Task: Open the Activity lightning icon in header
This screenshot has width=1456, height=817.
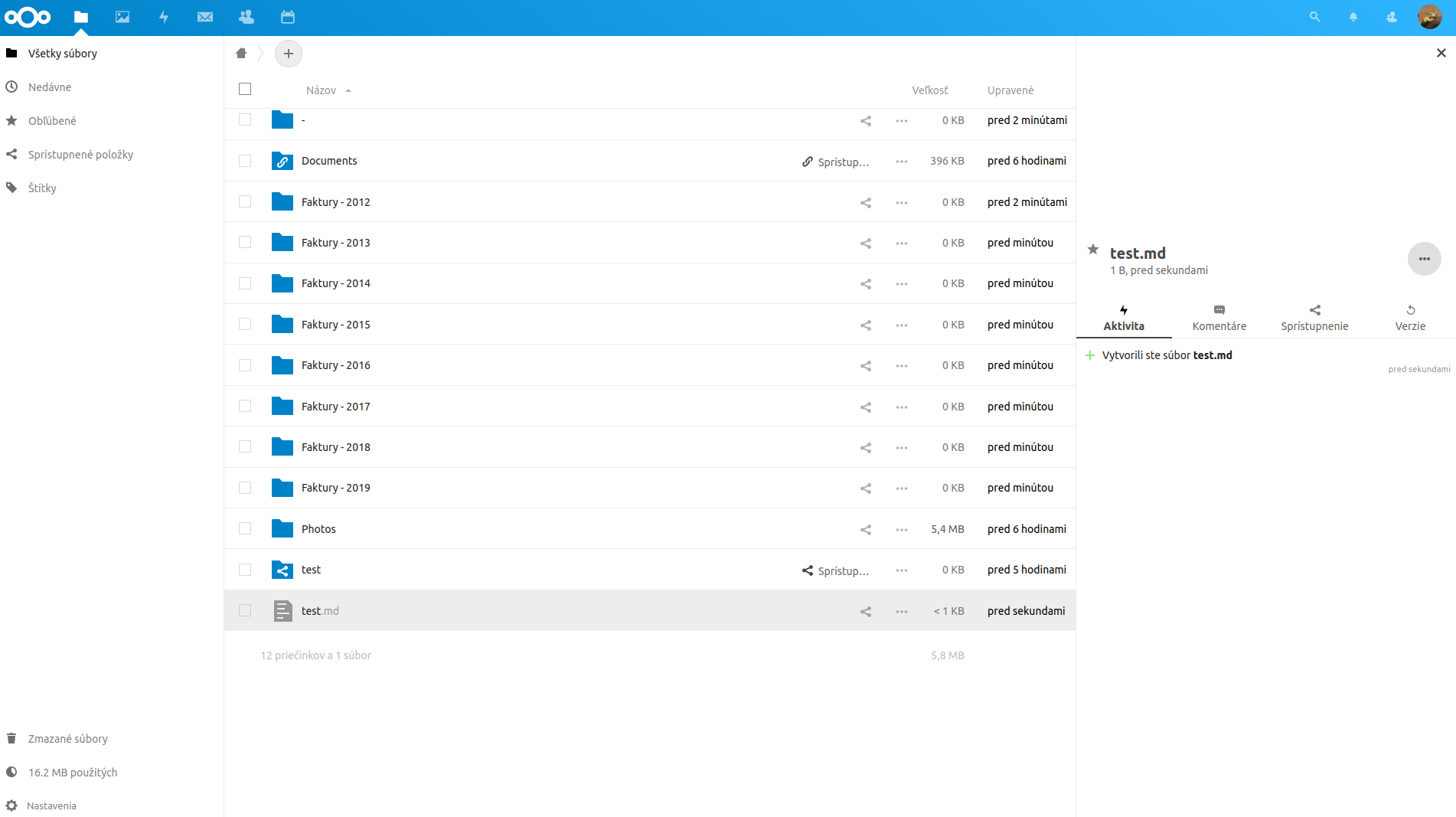Action: 164,17
